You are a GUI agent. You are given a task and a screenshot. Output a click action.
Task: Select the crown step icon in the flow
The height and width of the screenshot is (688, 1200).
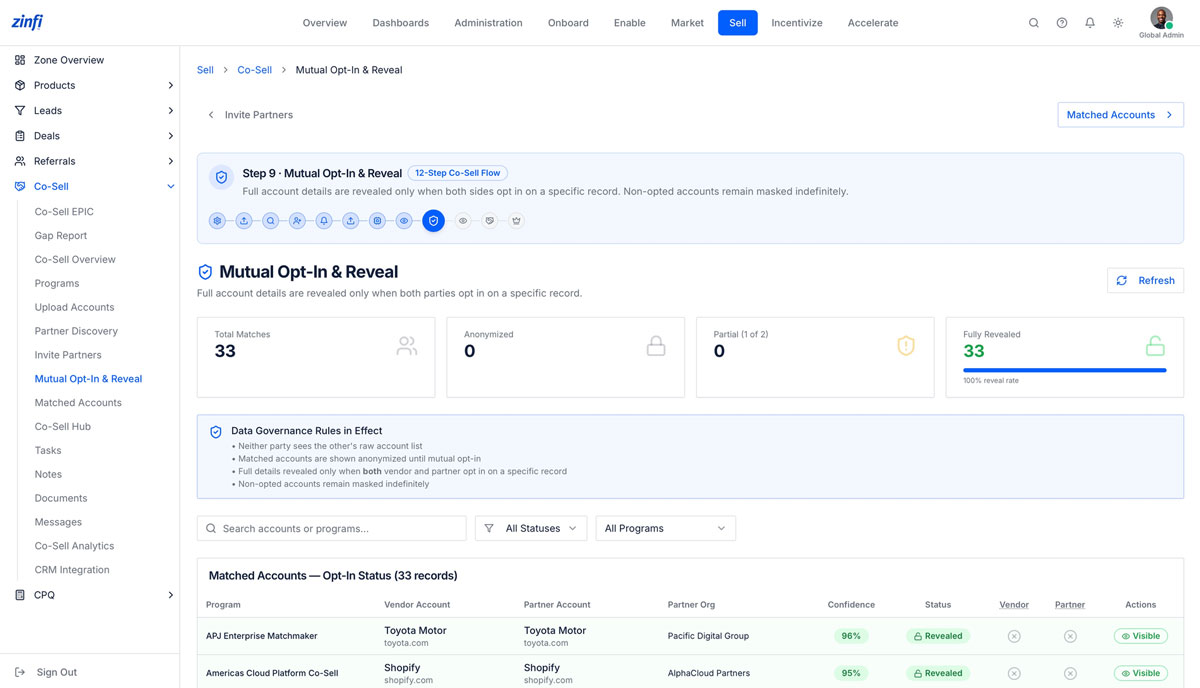[x=516, y=221]
